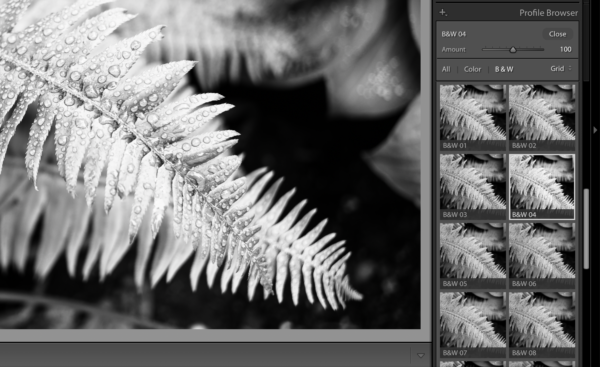Show All profiles filter

(x=446, y=69)
